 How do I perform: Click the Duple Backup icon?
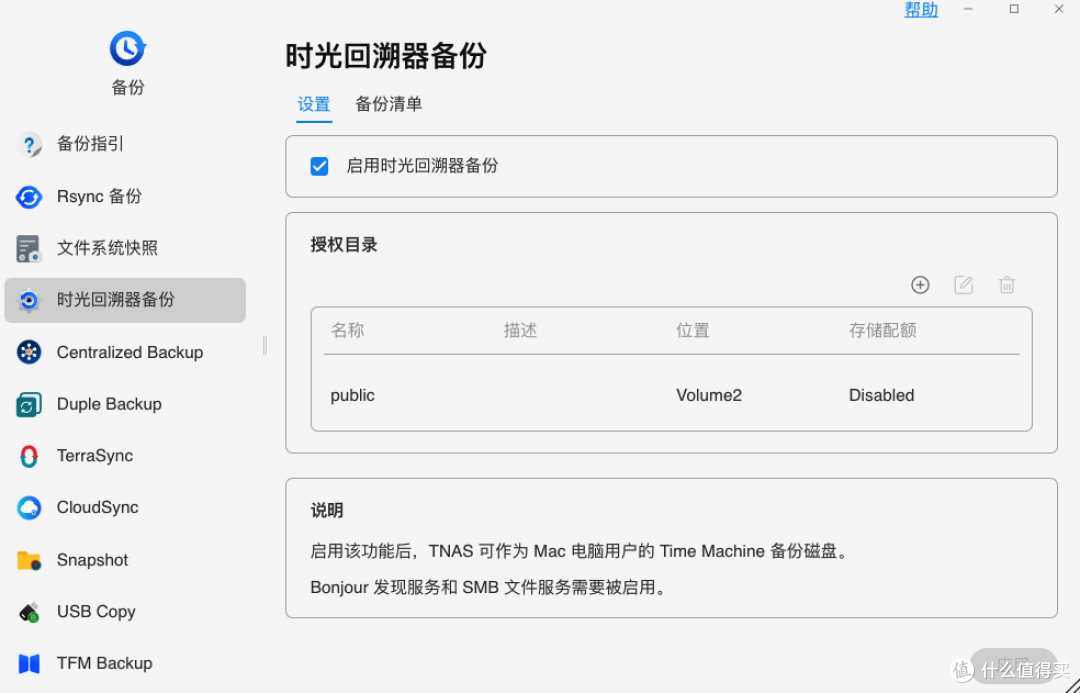click(x=29, y=404)
